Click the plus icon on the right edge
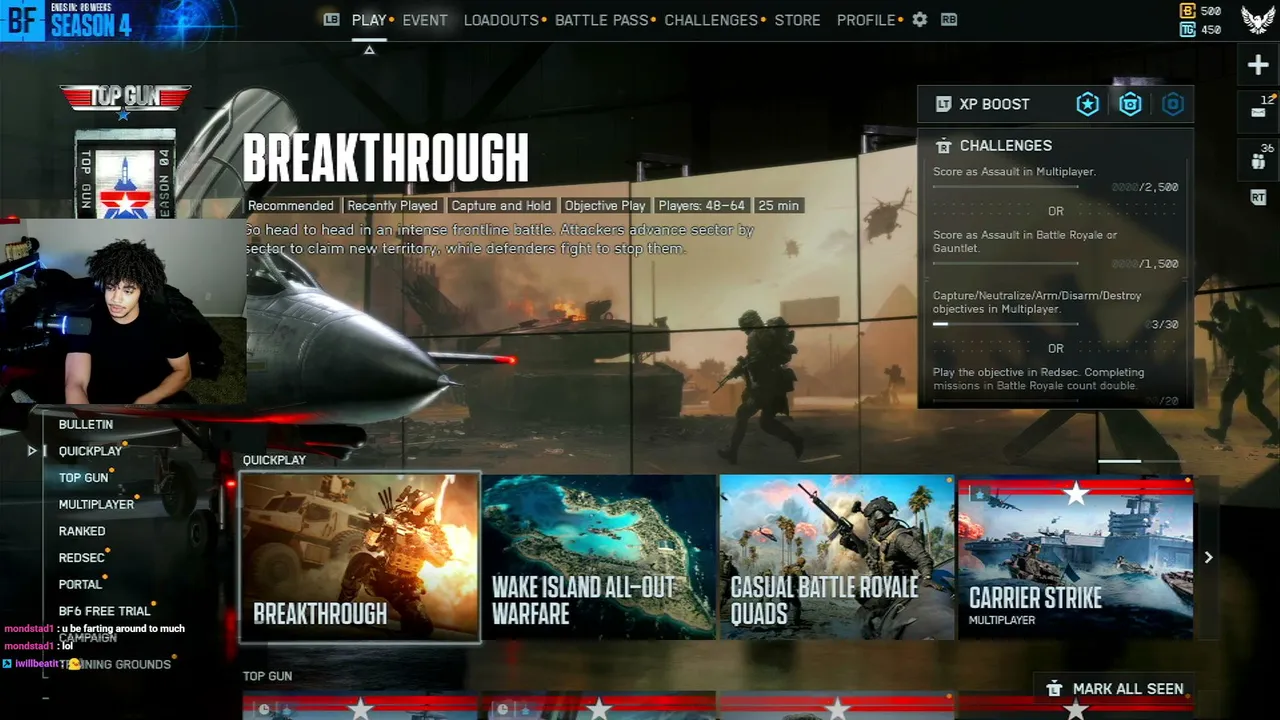The image size is (1280, 720). [1258, 66]
